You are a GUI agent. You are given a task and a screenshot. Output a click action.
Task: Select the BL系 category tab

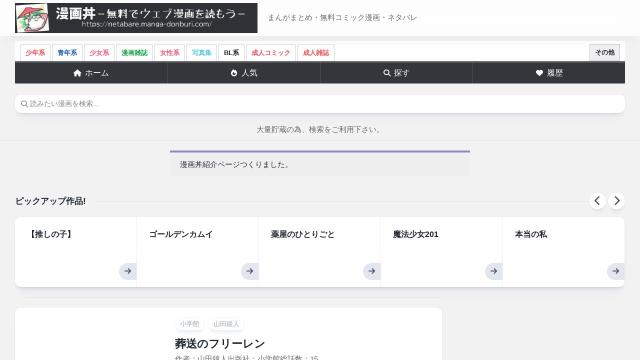231,53
